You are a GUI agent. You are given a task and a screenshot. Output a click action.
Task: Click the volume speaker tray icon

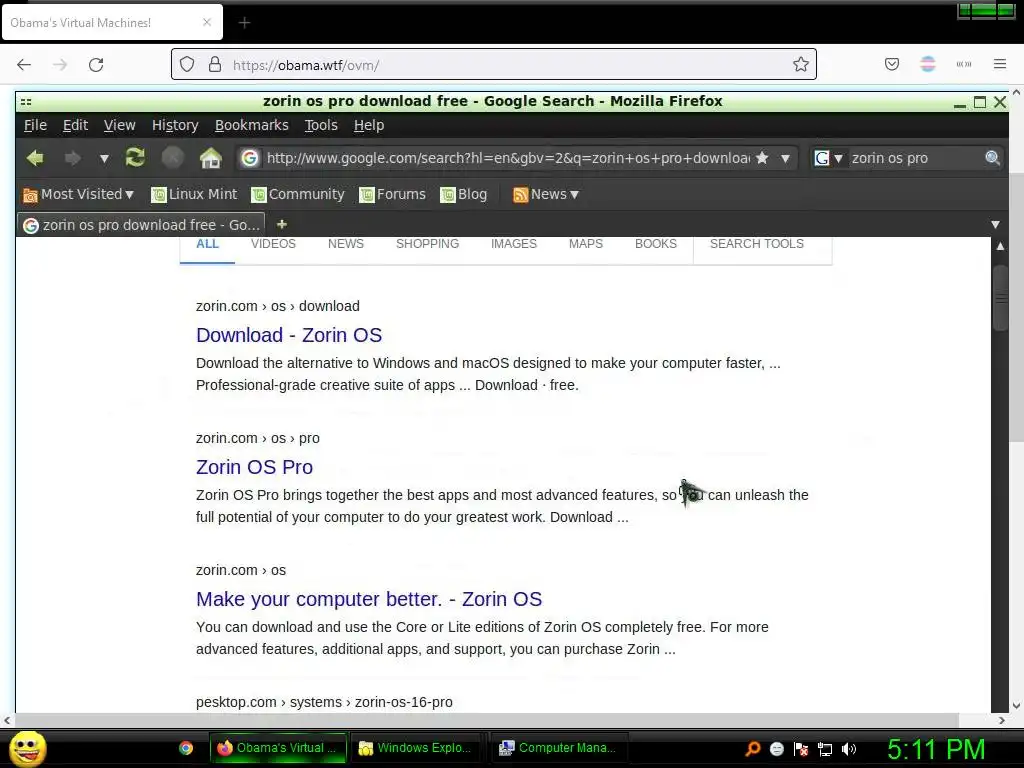[848, 749]
